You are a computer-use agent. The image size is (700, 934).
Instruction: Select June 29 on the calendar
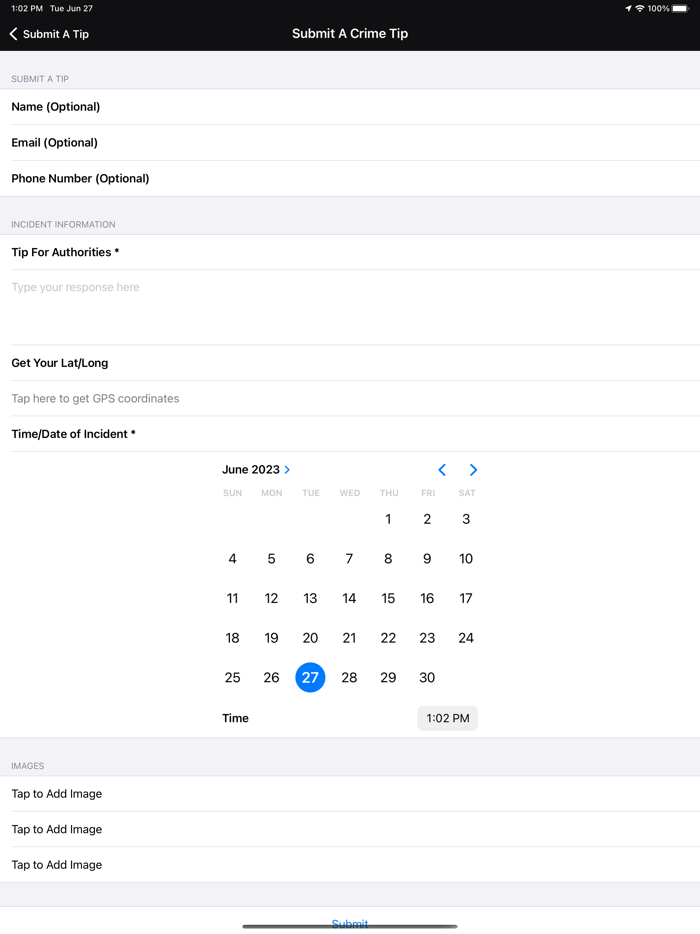[x=388, y=678]
